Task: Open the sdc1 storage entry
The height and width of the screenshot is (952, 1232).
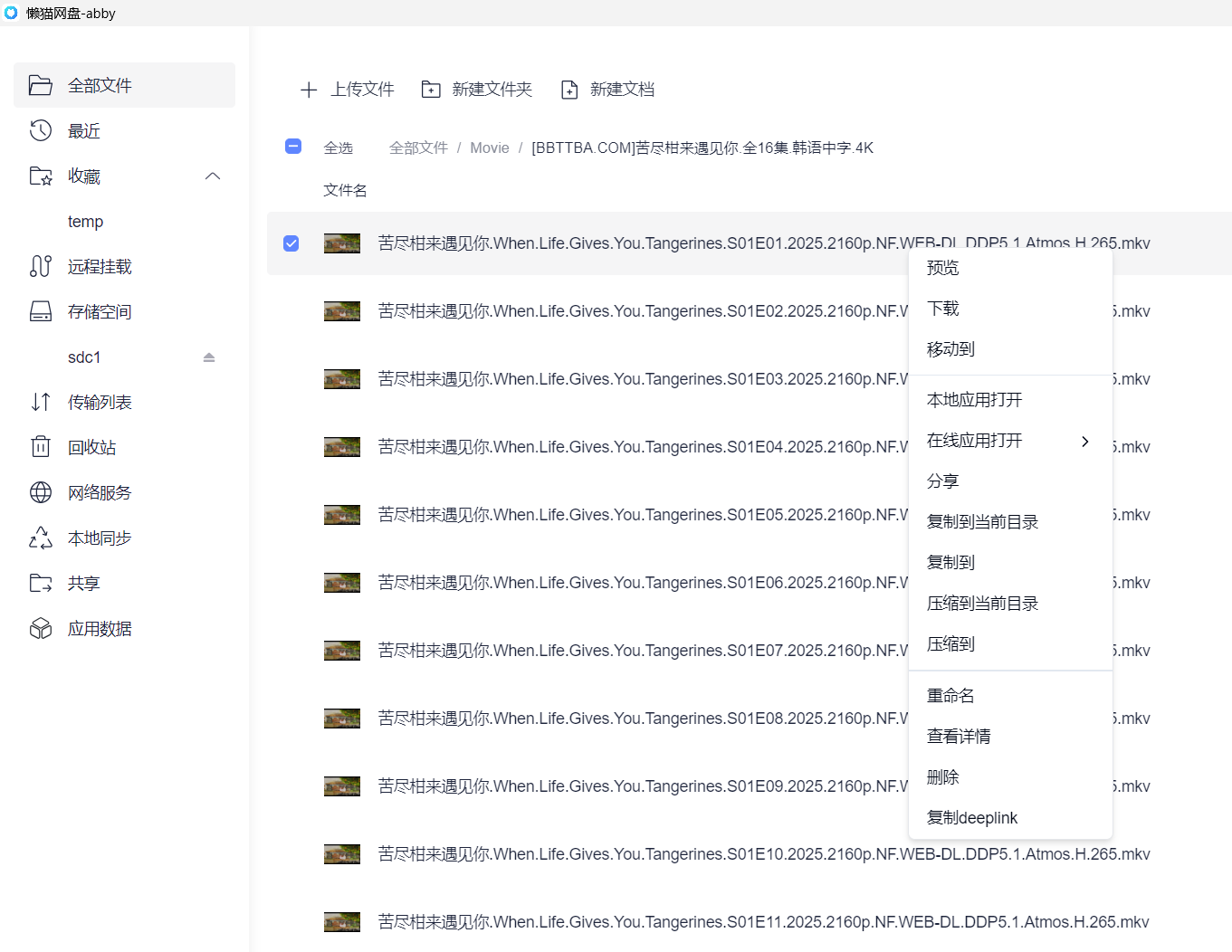Action: [84, 357]
